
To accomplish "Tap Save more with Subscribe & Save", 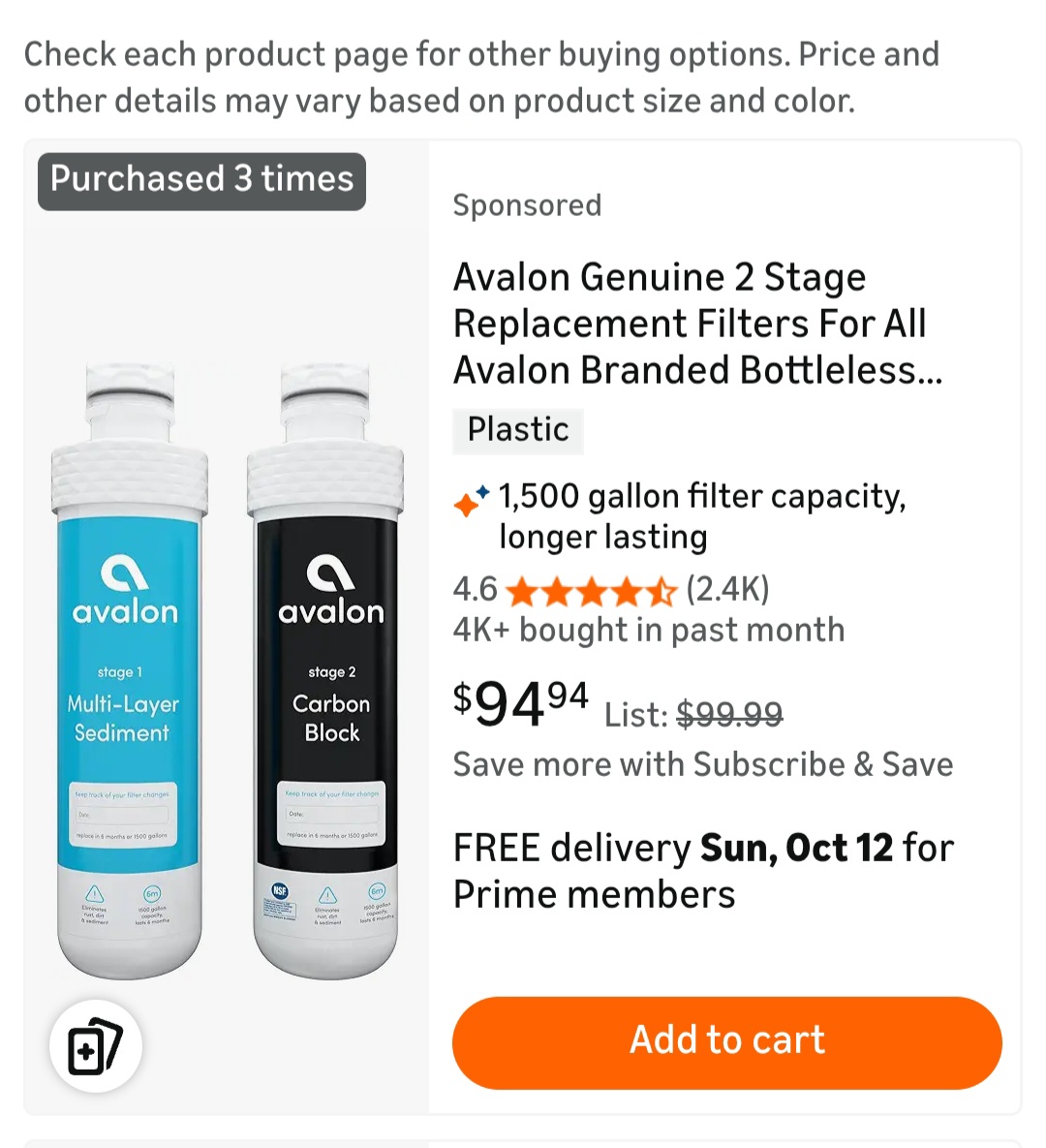I will (x=703, y=764).
